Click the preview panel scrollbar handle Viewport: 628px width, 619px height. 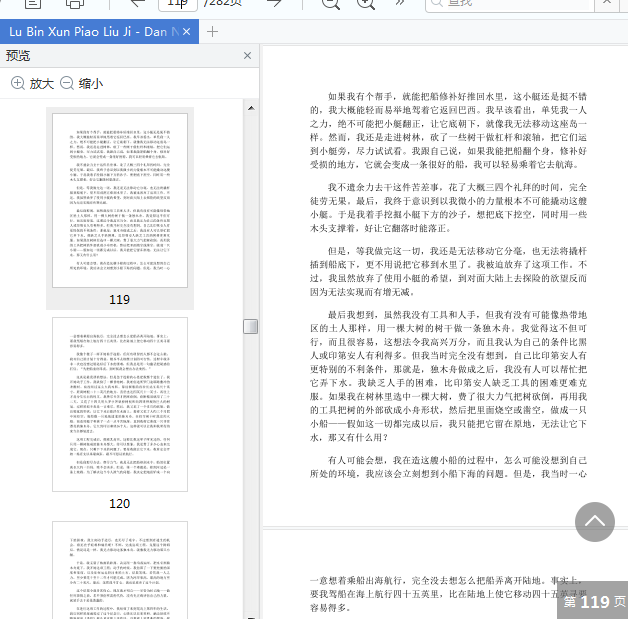pos(251,326)
